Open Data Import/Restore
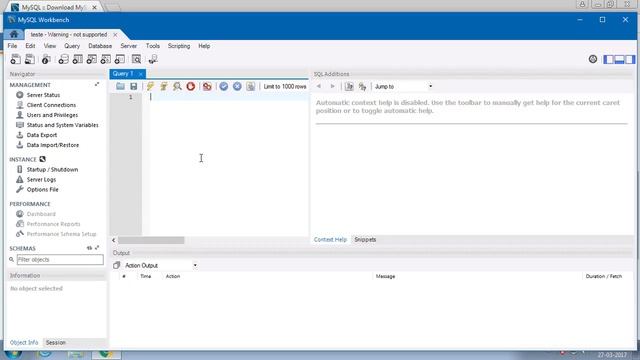Image resolution: width=640 pixels, height=360 pixels. (x=53, y=145)
